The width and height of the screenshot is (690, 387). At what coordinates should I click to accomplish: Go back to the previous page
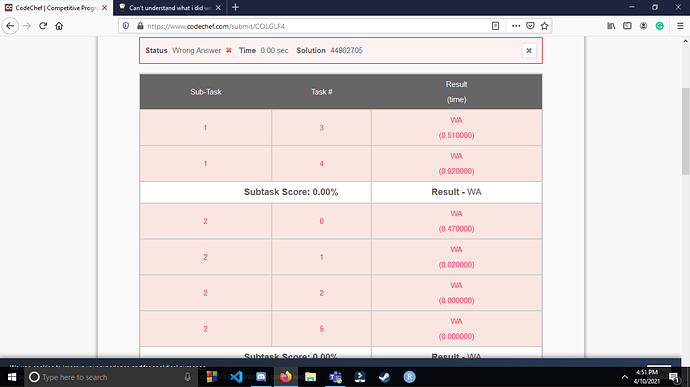[x=10, y=26]
